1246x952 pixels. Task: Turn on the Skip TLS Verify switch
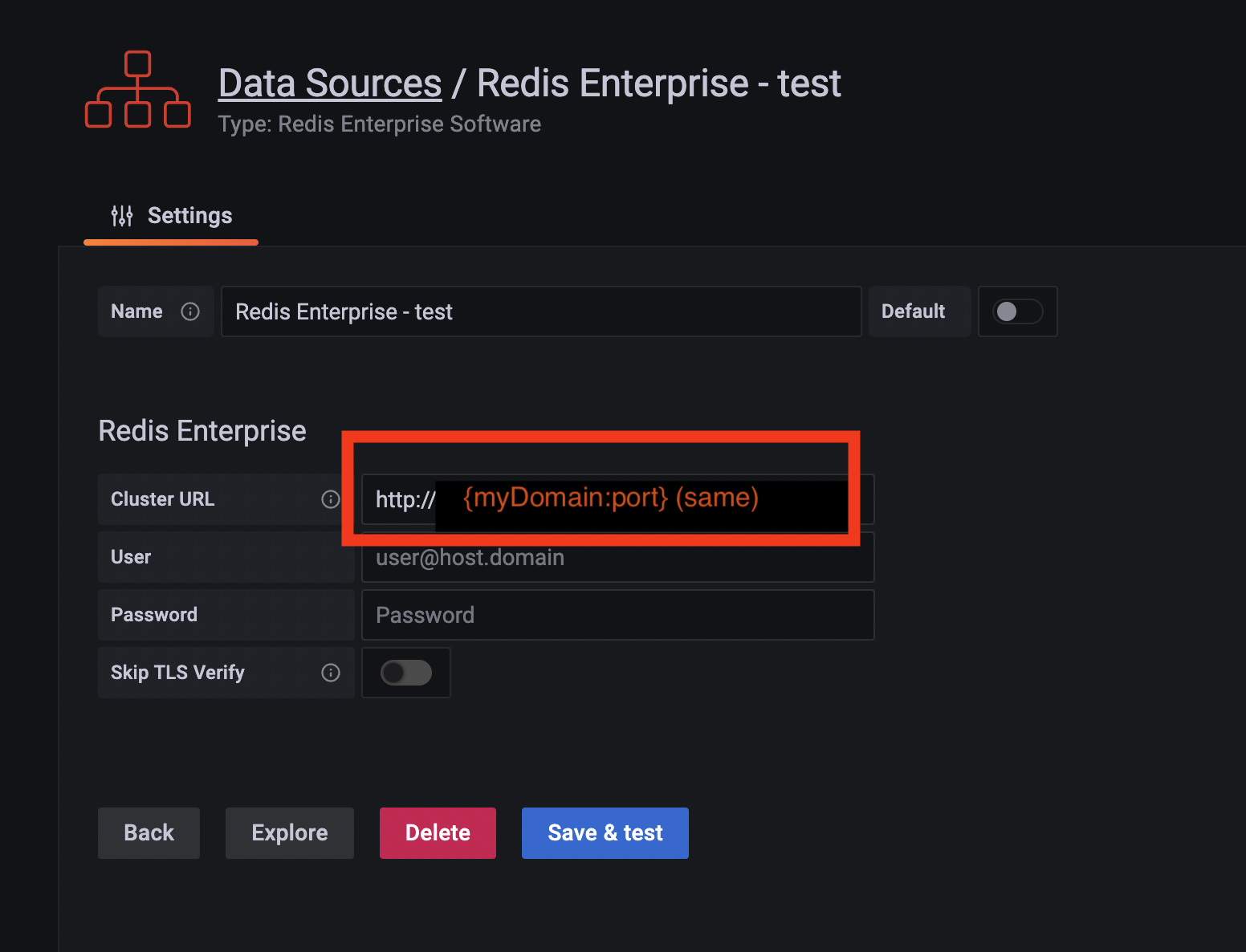click(405, 673)
